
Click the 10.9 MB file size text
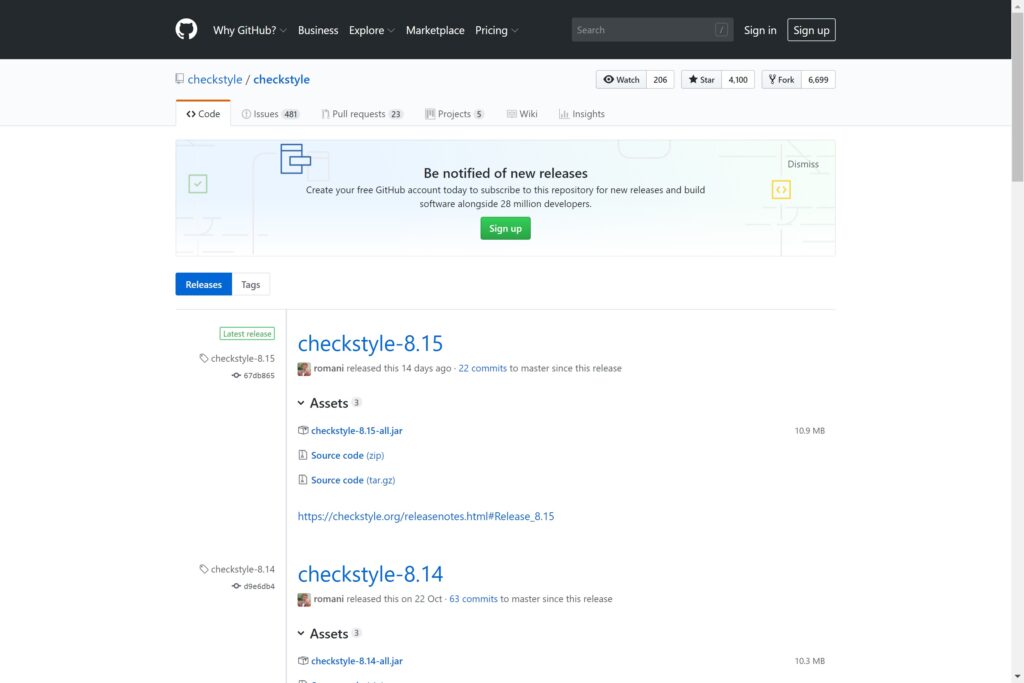810,431
